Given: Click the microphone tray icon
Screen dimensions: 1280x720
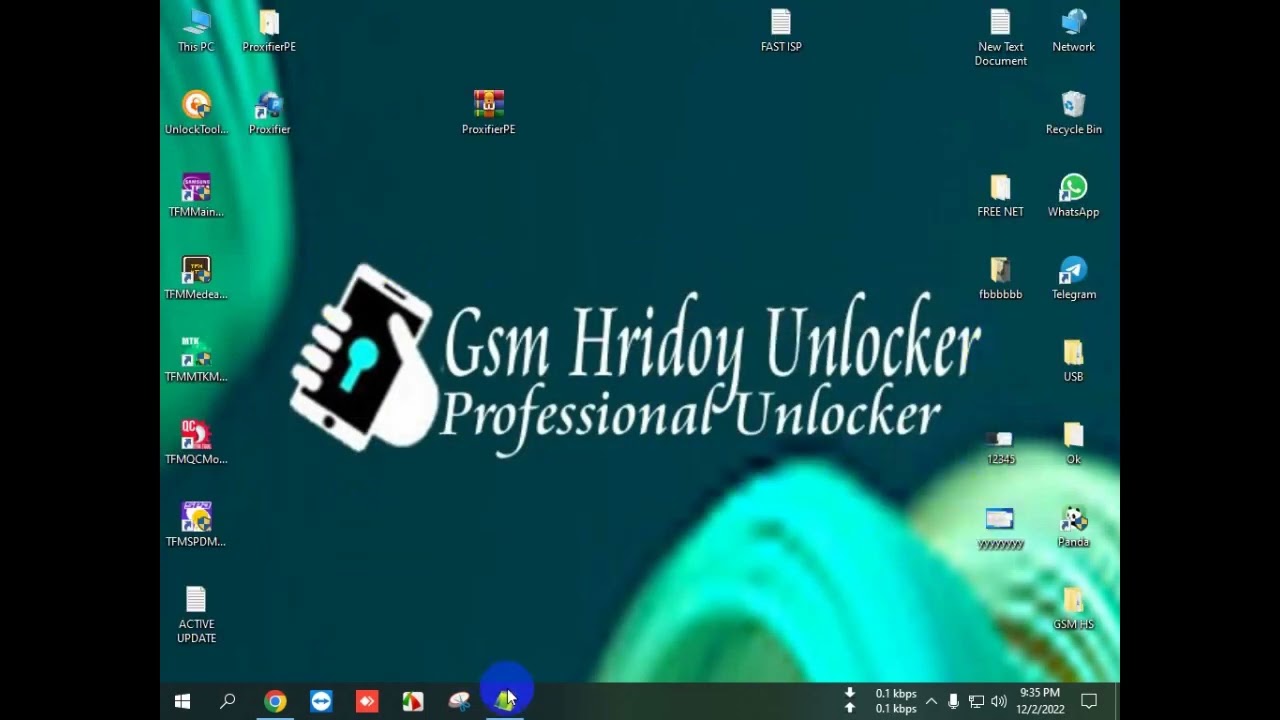Looking at the screenshot, I should click(x=953, y=701).
